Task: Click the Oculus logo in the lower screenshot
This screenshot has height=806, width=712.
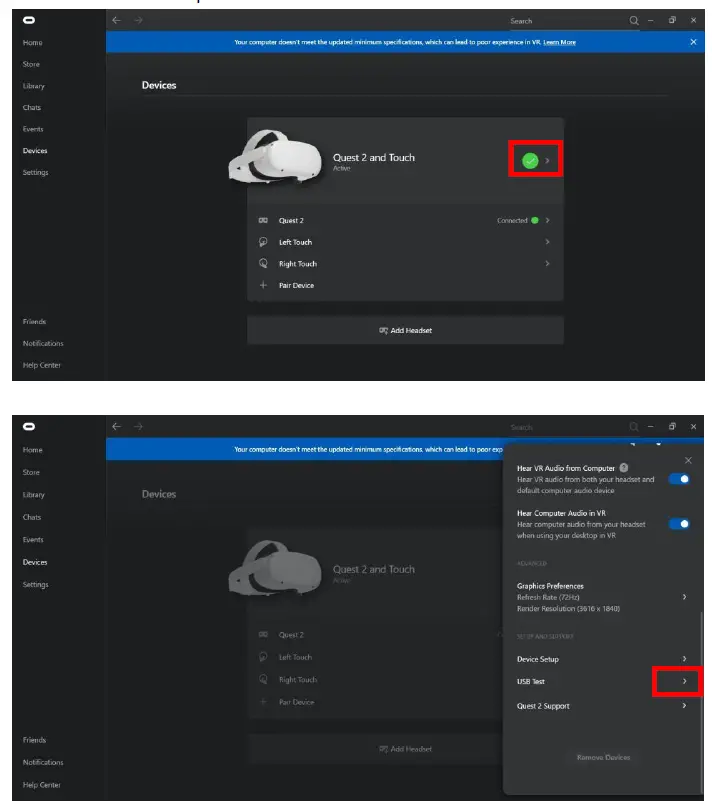Action: coord(29,427)
